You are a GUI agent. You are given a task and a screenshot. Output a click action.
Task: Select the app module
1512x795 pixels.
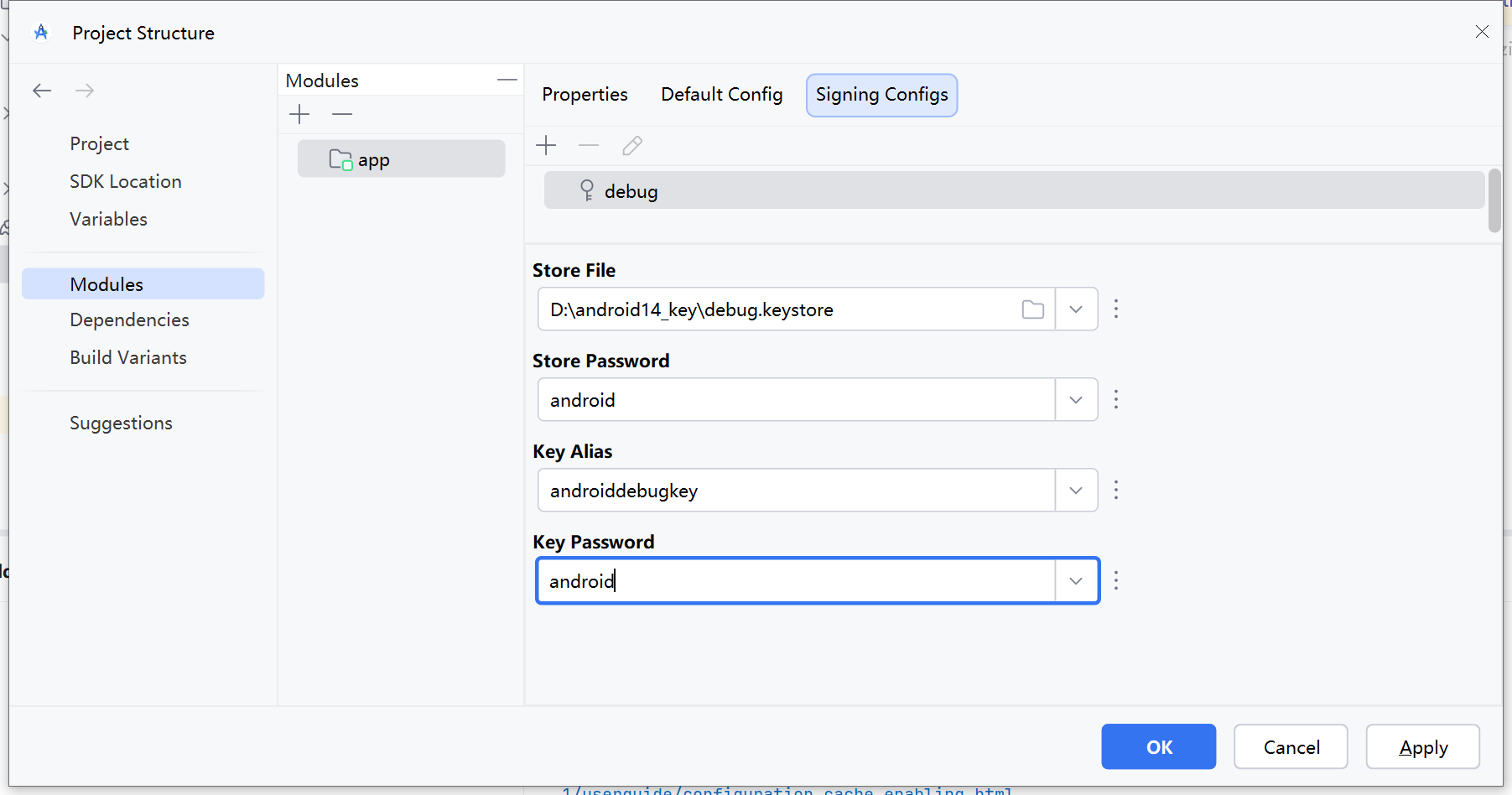401,159
